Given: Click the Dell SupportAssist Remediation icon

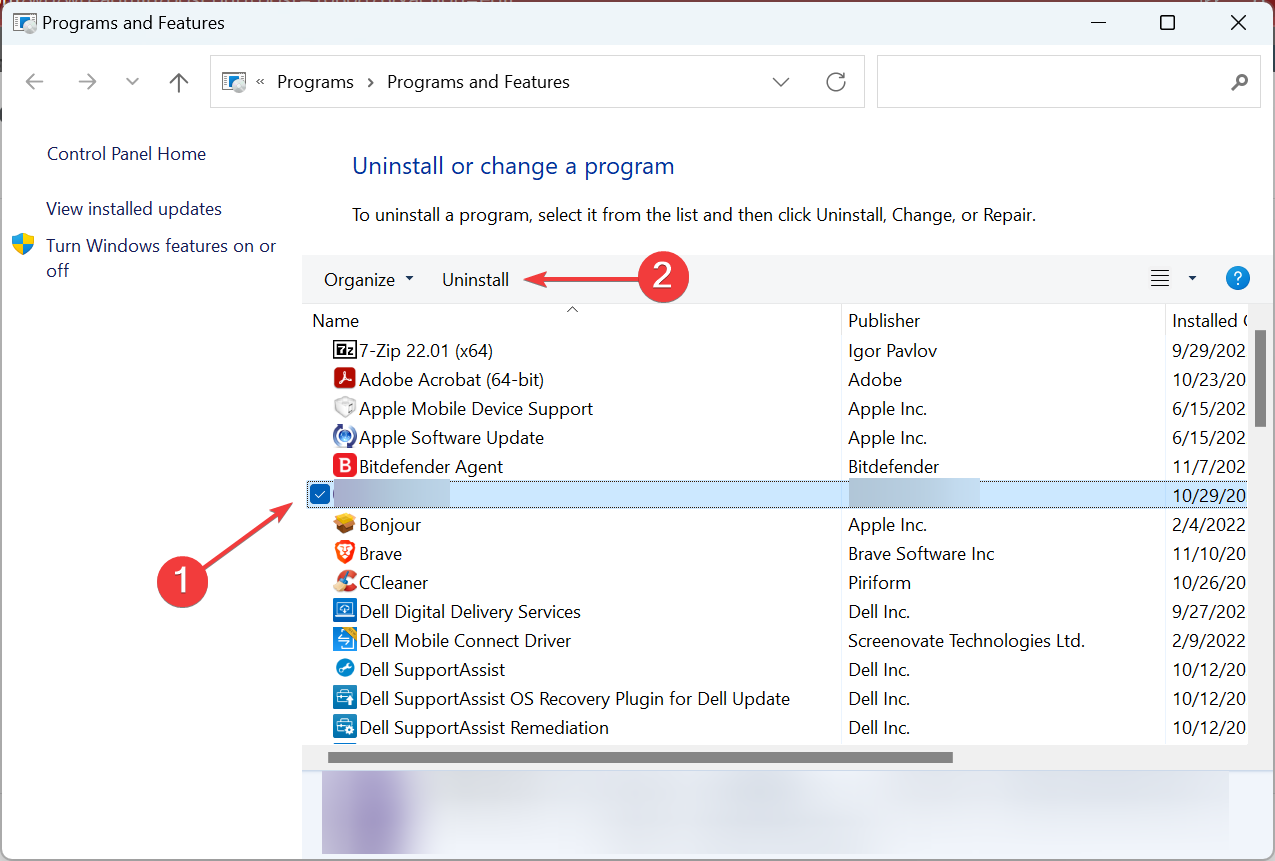Looking at the screenshot, I should [x=345, y=727].
